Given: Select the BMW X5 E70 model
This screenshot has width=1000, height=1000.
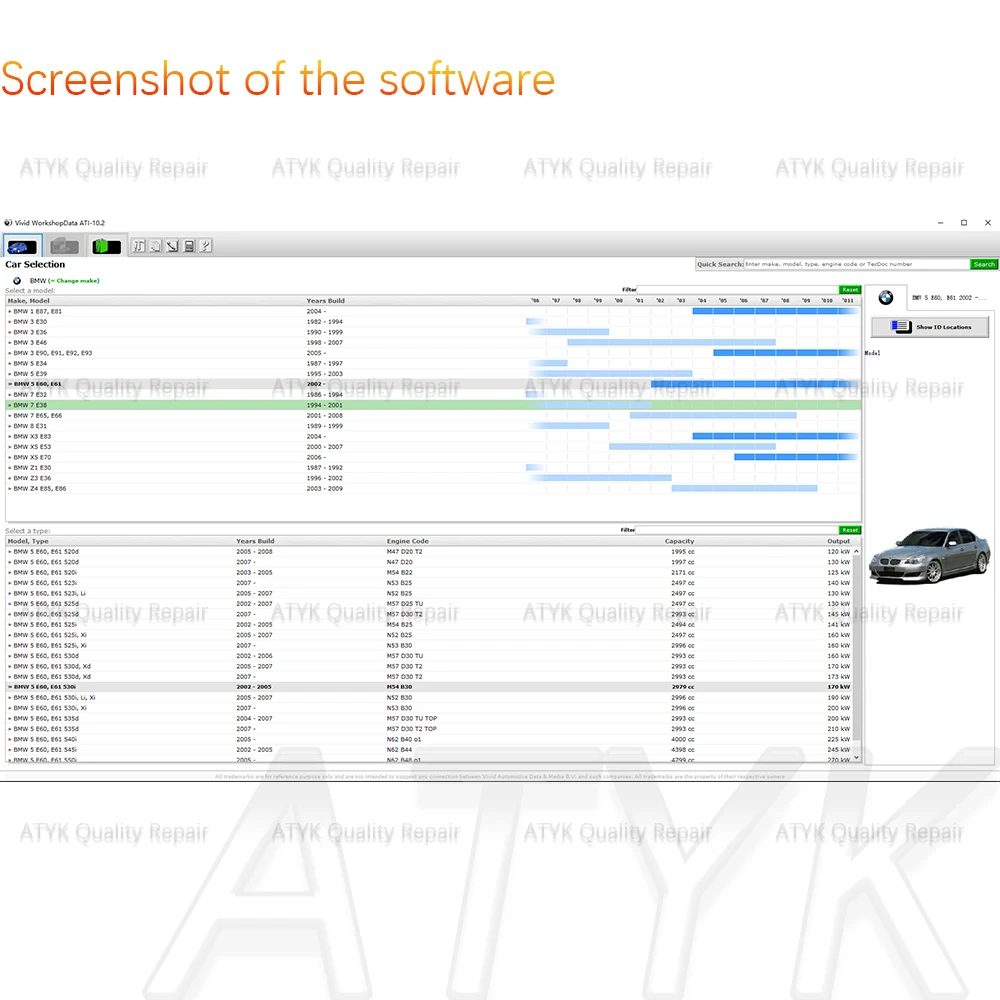Looking at the screenshot, I should click(x=433, y=457).
